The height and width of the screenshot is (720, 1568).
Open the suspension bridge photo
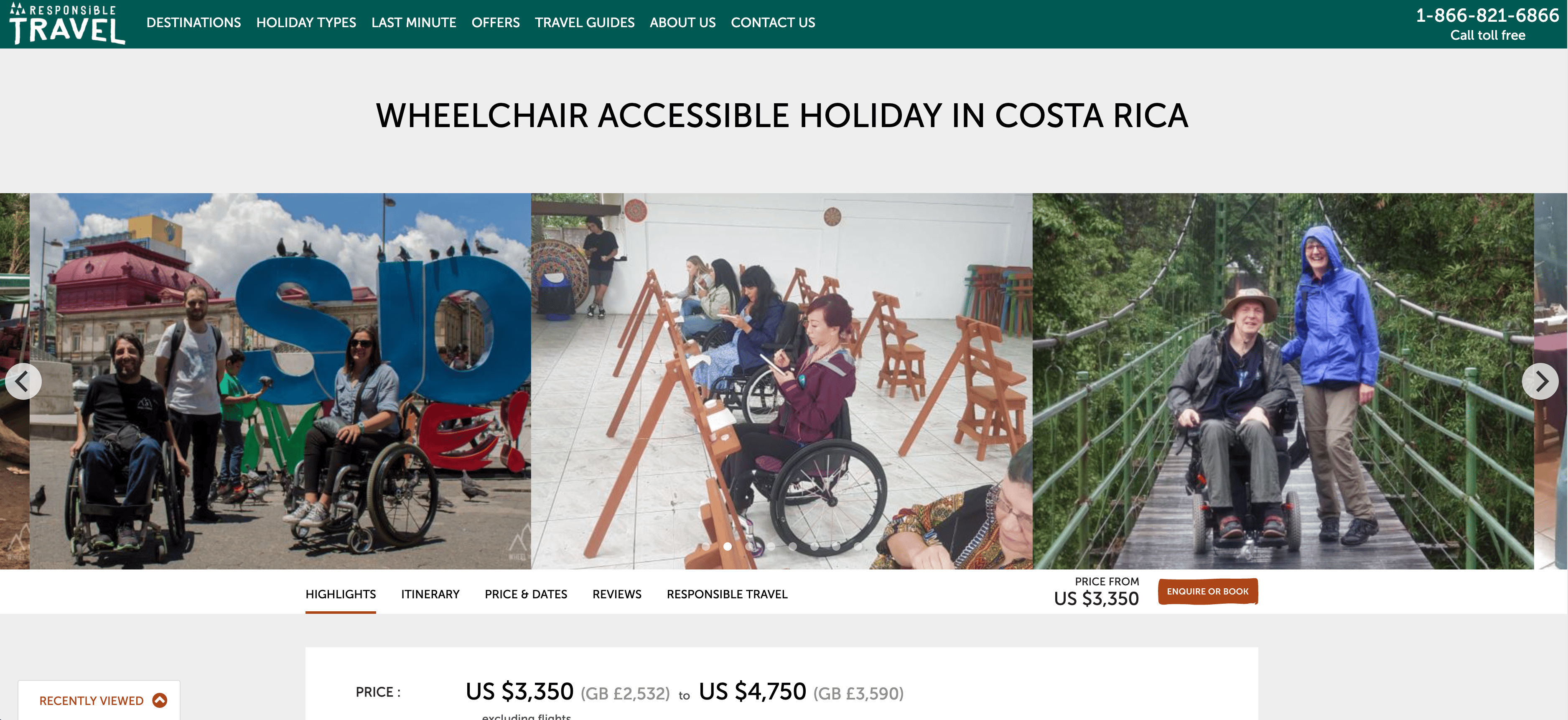point(1283,381)
